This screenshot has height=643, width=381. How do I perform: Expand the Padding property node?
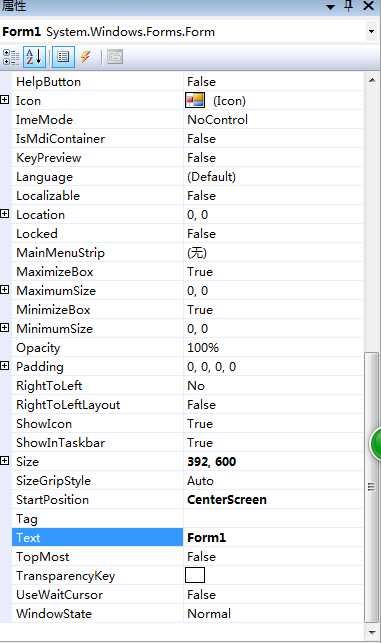coord(5,365)
